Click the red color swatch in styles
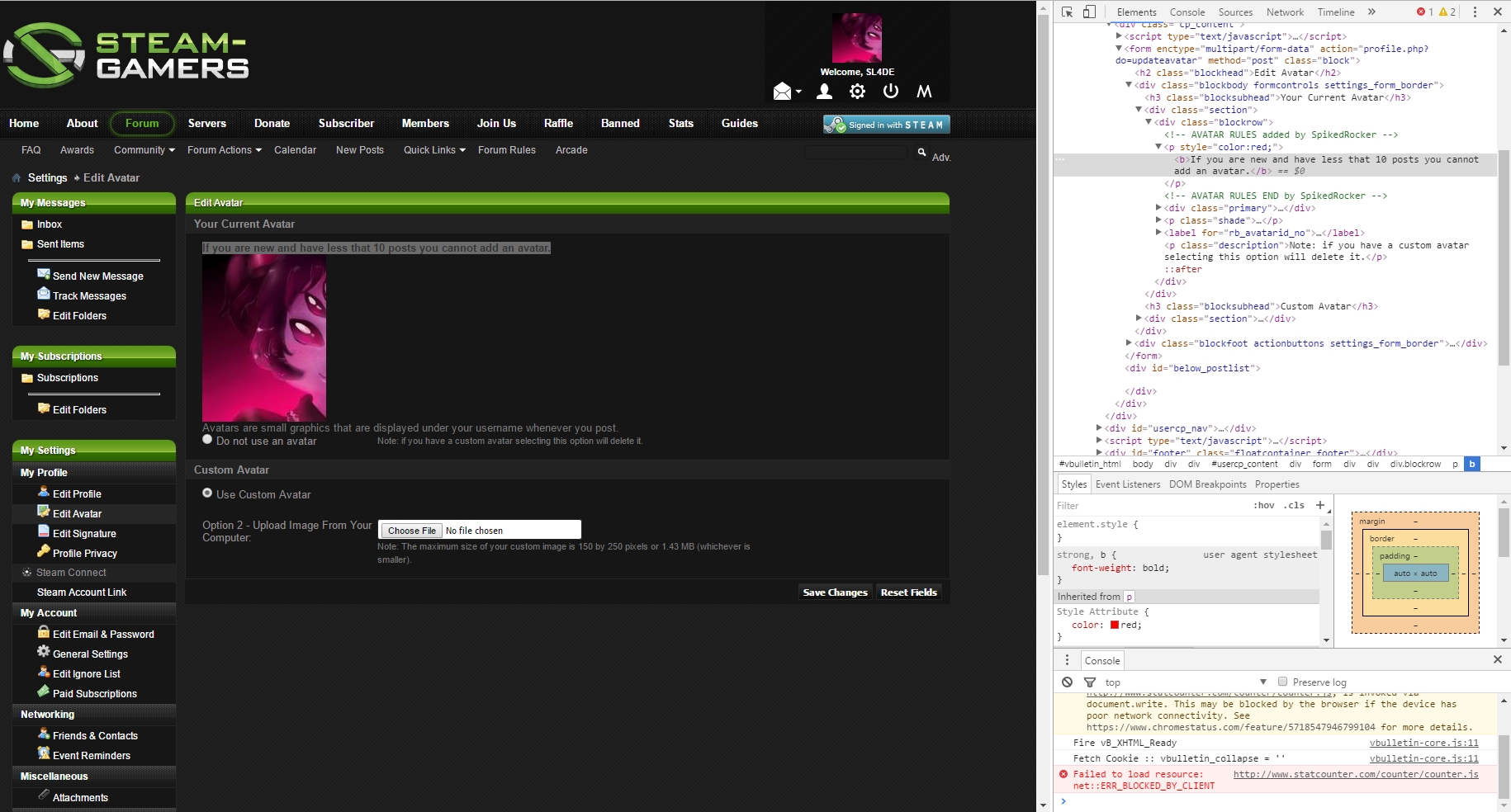This screenshot has width=1511, height=812. 1115,625
